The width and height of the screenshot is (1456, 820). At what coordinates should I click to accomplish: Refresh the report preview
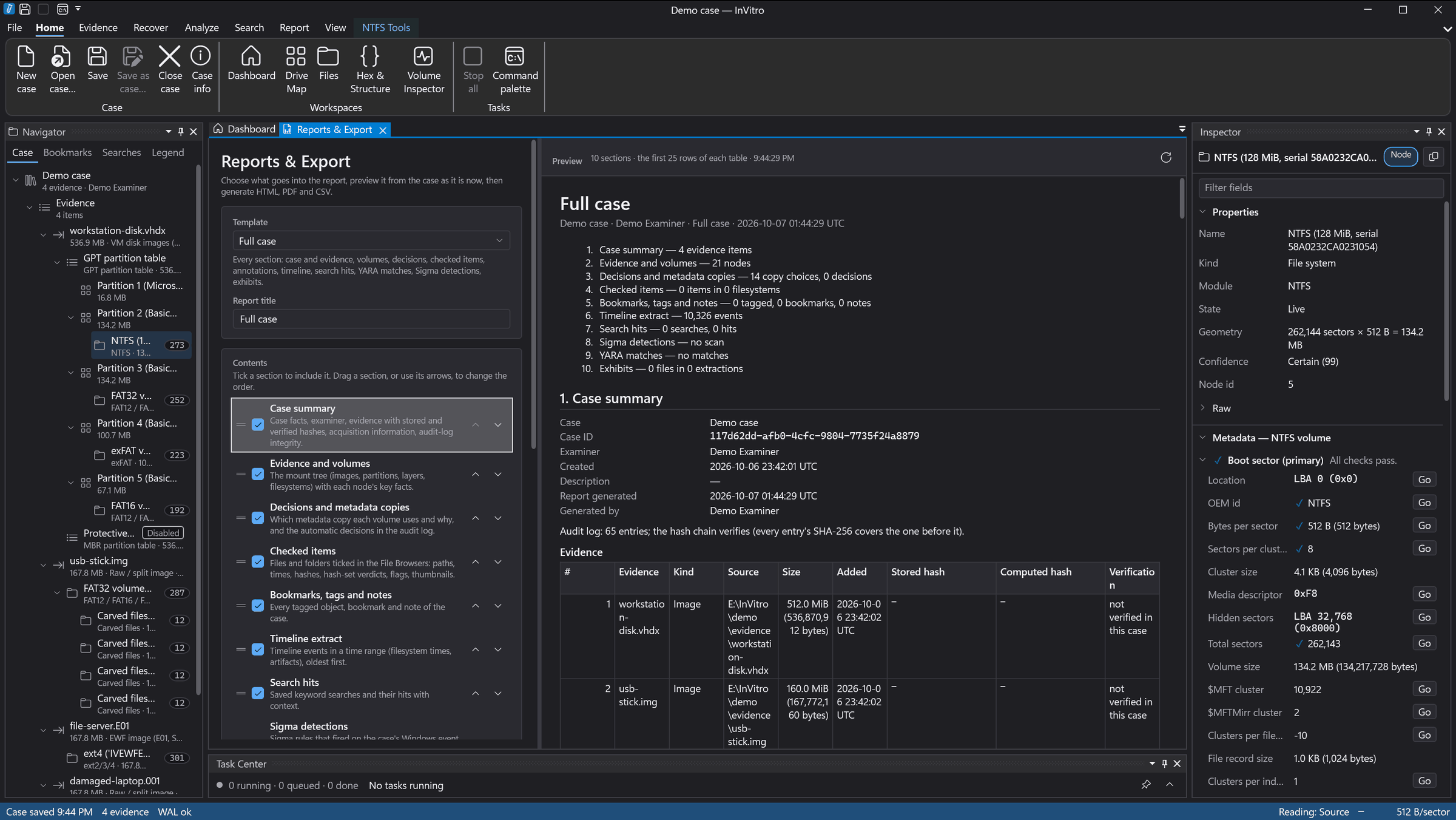pos(1165,158)
